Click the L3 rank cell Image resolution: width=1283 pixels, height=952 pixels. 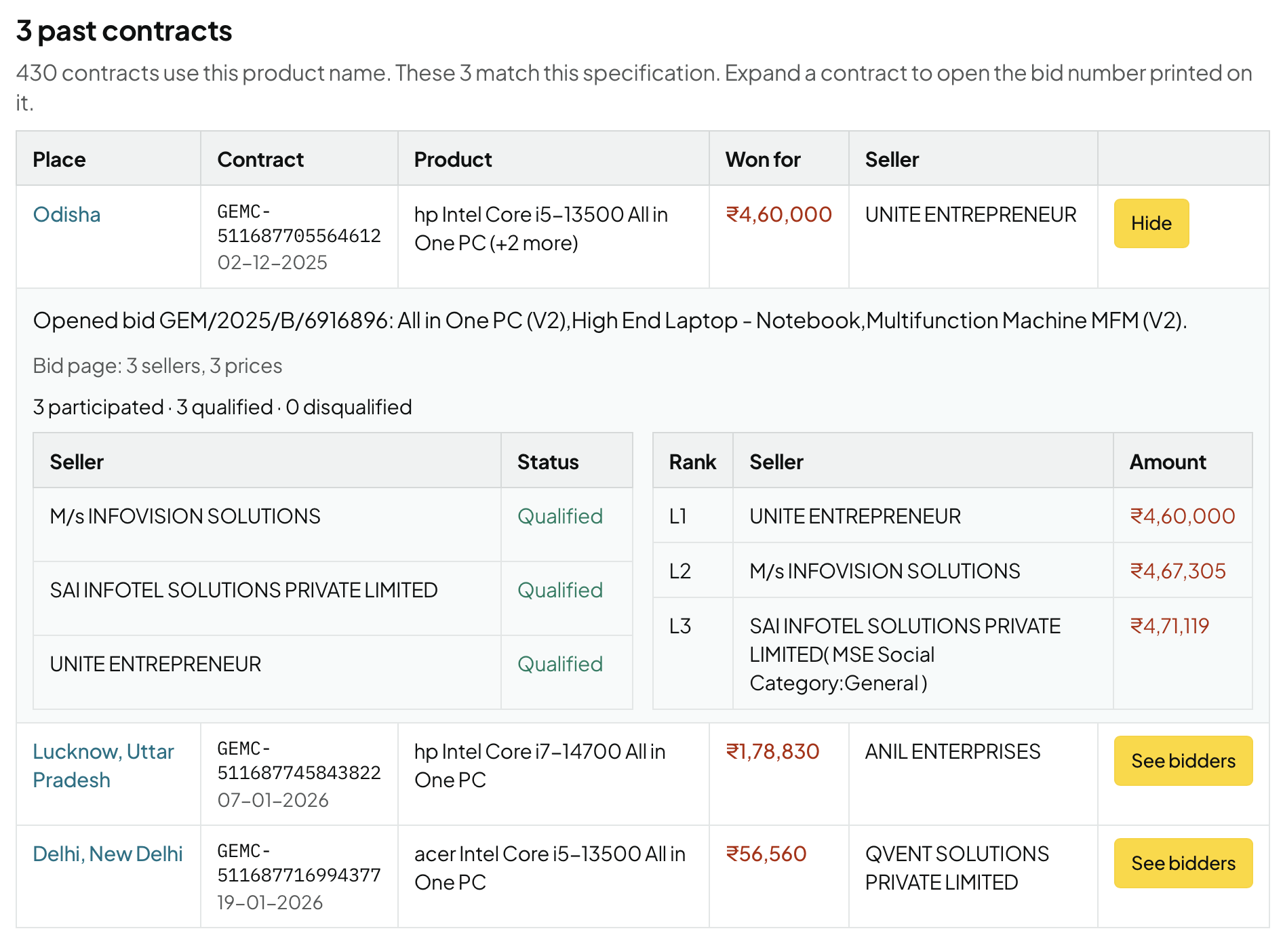click(693, 654)
